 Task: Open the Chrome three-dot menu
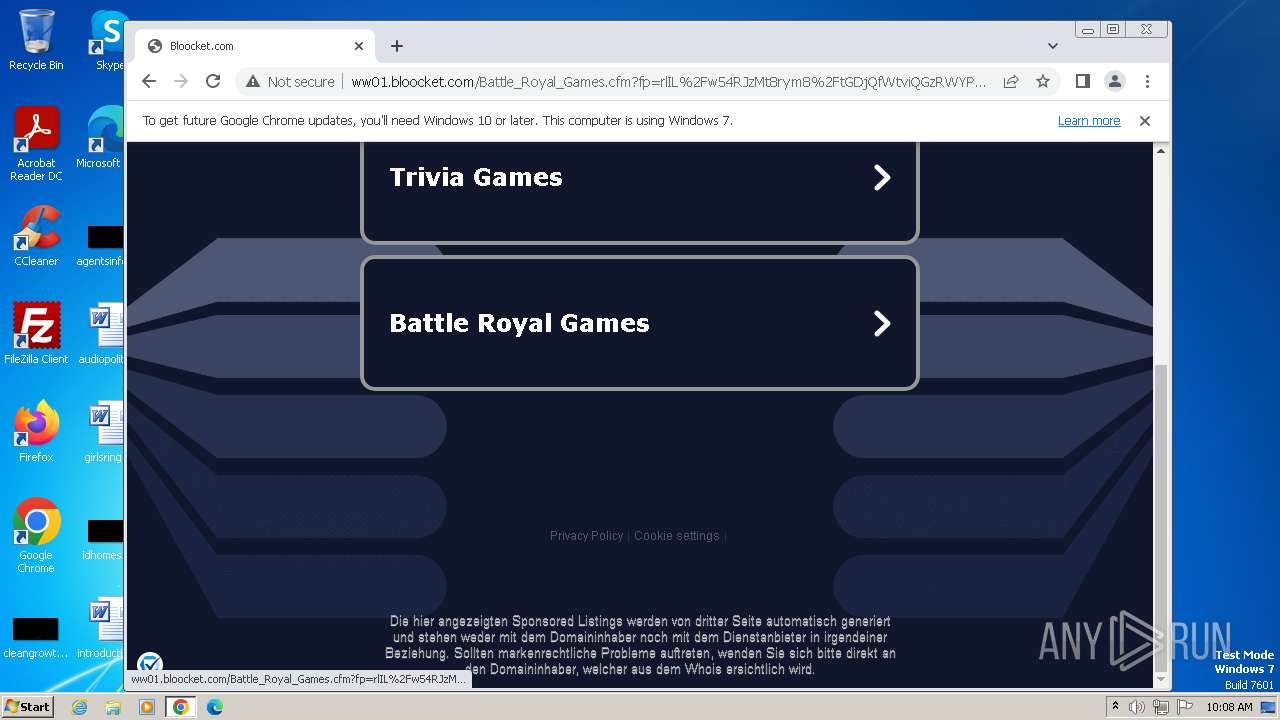pos(1147,81)
